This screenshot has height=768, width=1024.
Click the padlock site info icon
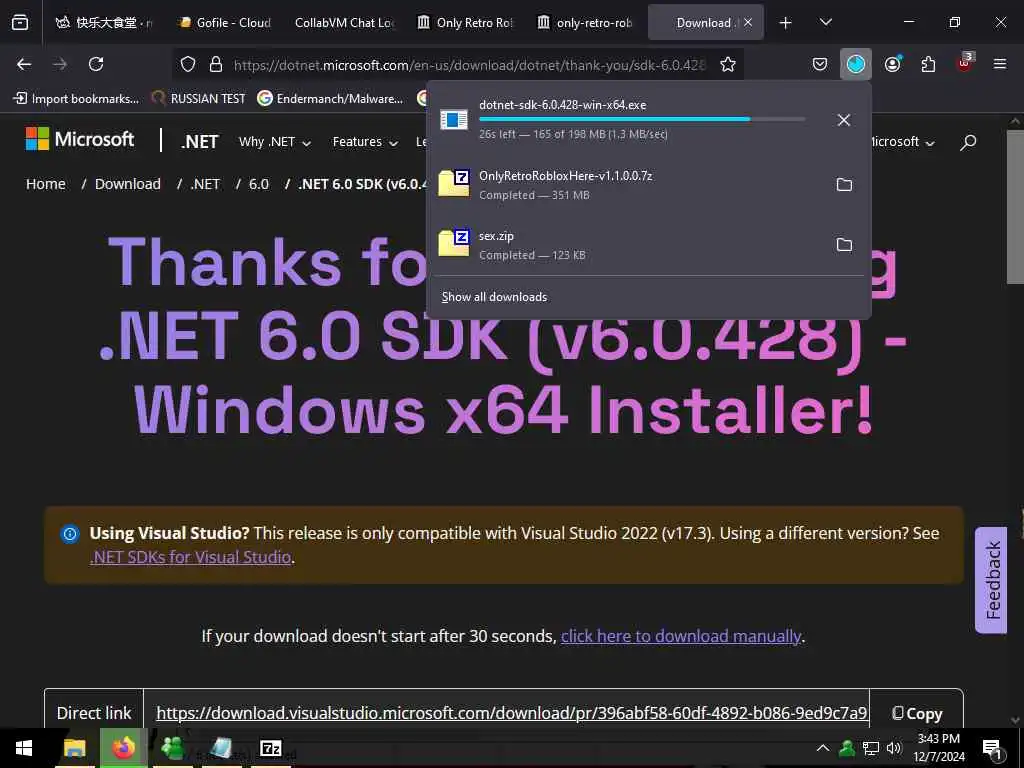pyautogui.click(x=216, y=64)
